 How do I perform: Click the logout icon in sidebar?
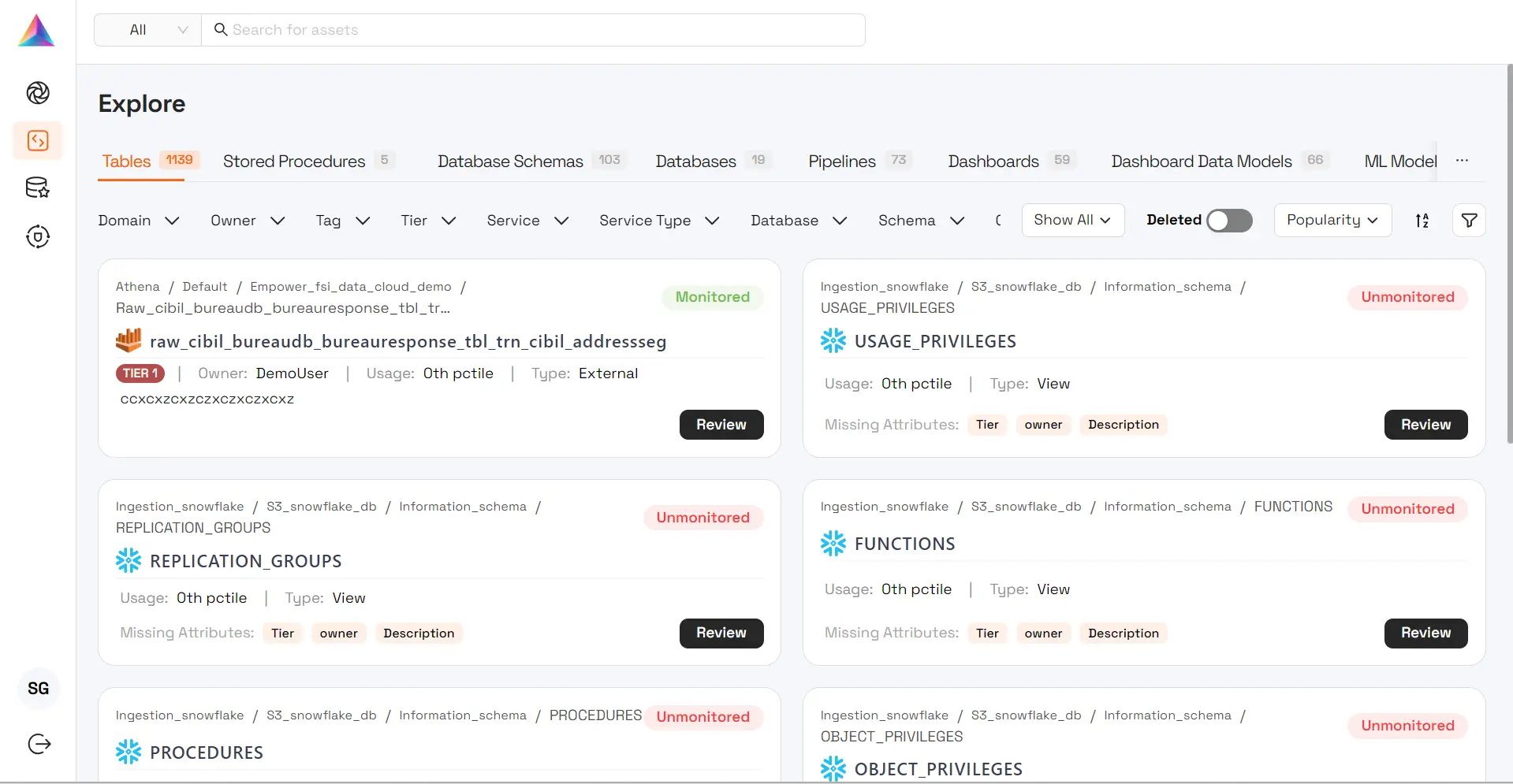click(39, 744)
